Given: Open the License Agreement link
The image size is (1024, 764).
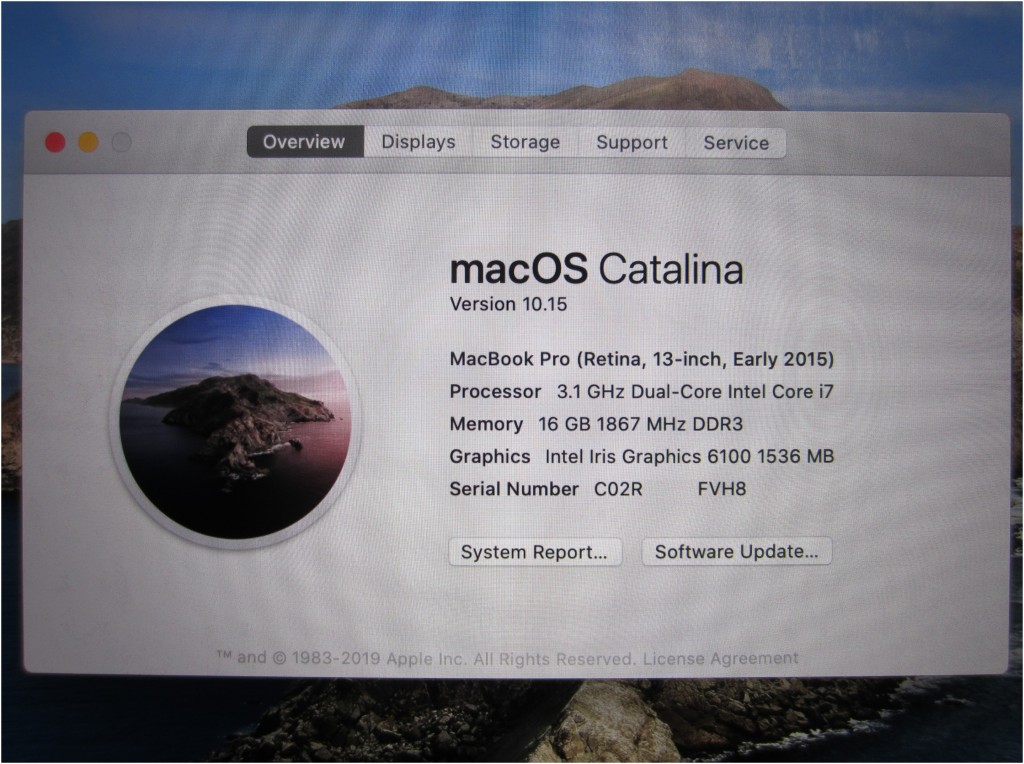Looking at the screenshot, I should click(720, 658).
